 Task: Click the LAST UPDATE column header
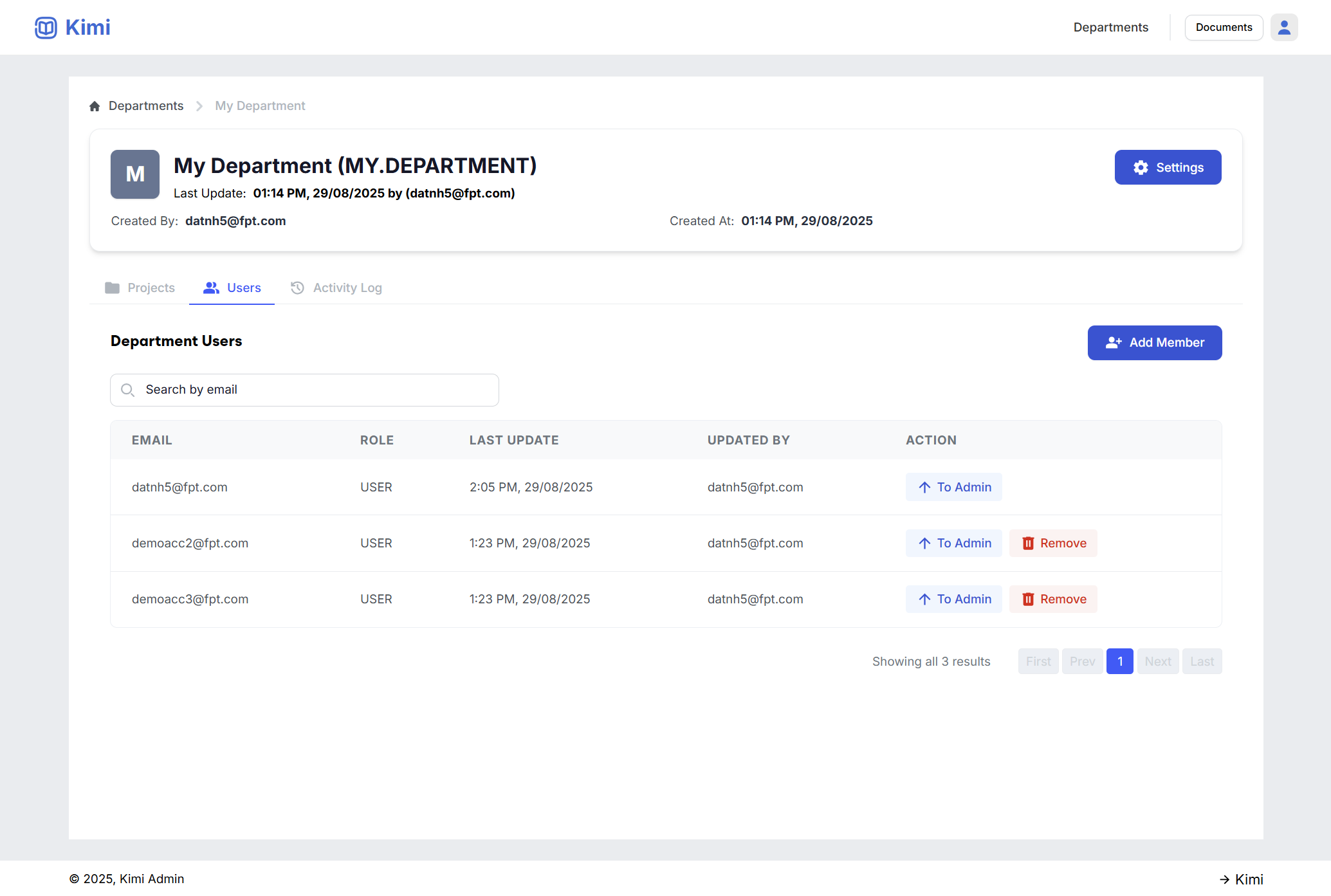pyautogui.click(x=514, y=440)
